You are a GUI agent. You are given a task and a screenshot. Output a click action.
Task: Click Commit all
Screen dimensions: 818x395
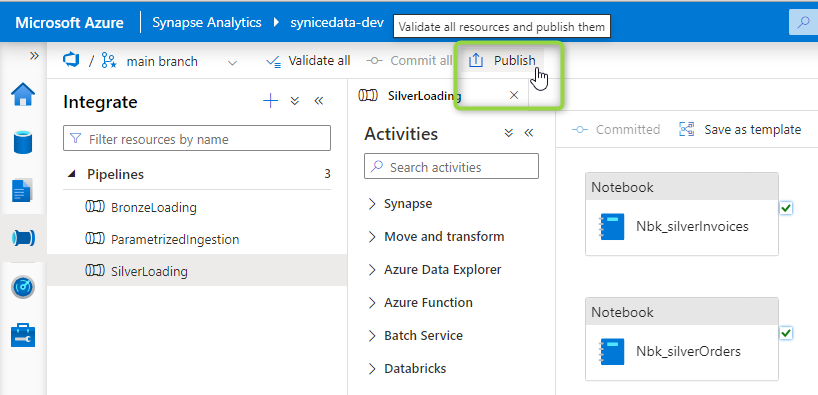coord(410,61)
